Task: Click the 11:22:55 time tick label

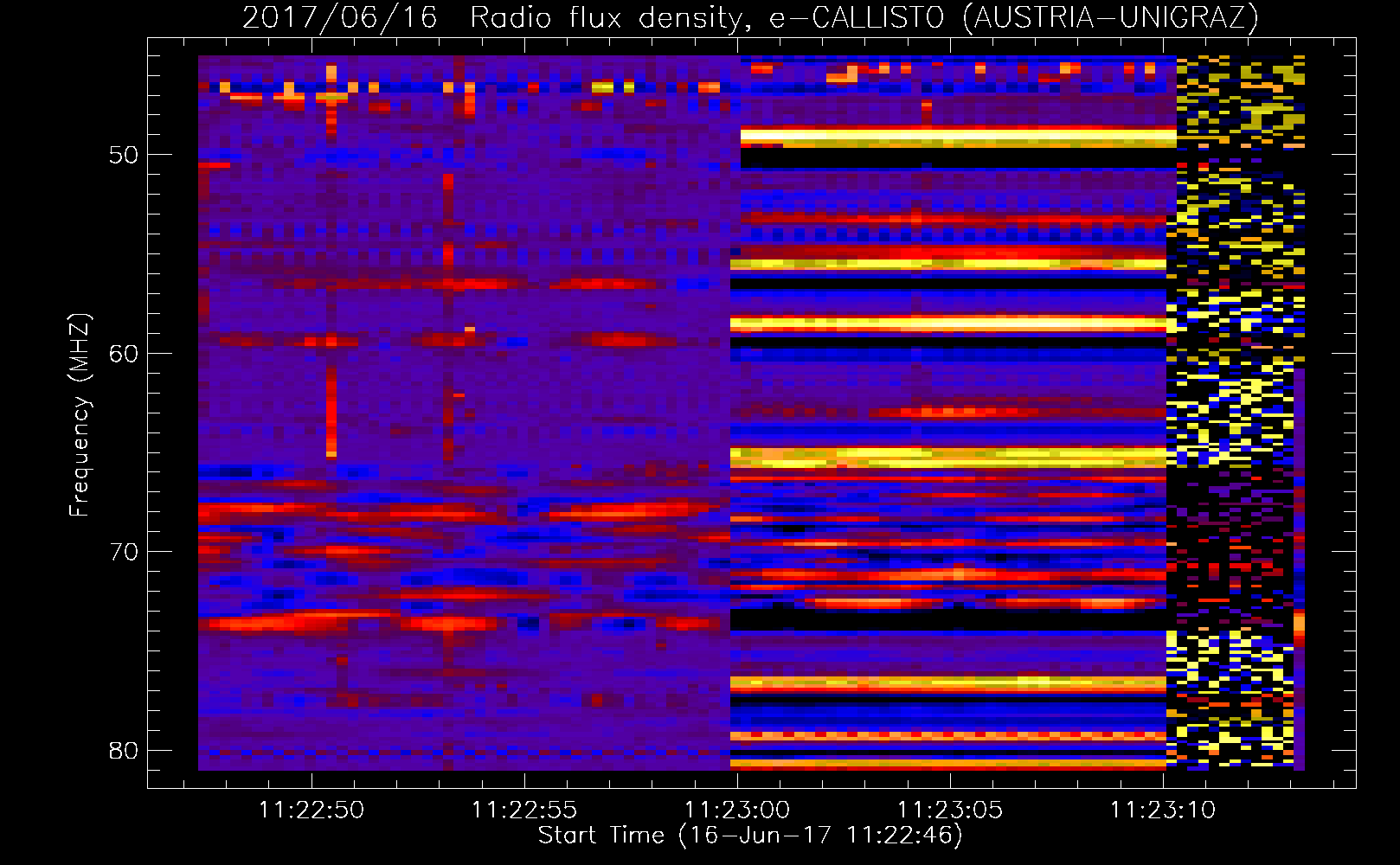Action: tap(524, 811)
